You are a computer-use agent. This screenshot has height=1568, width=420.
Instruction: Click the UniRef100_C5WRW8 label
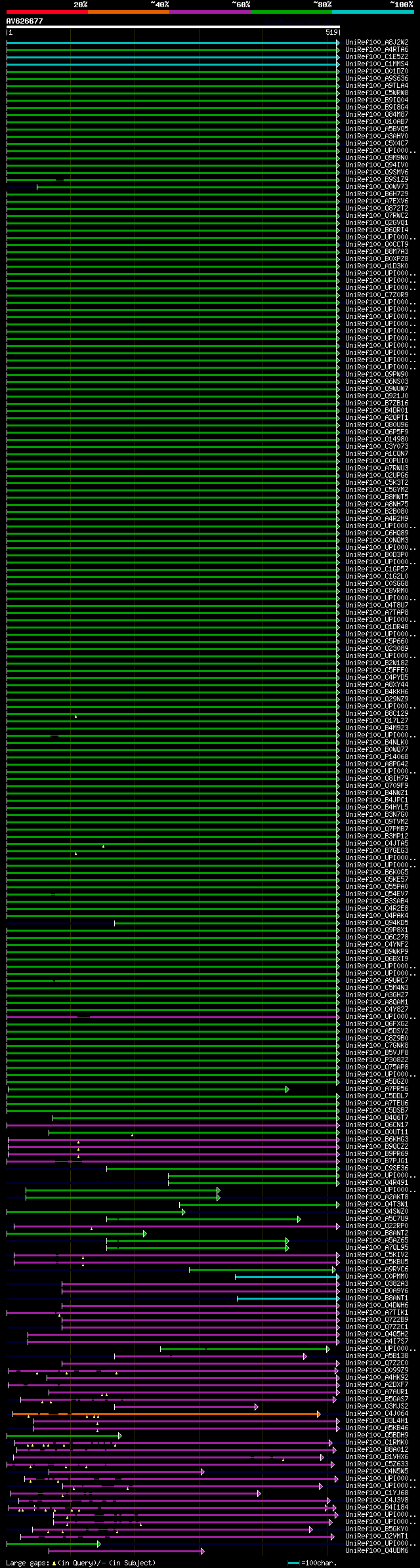tap(377, 93)
